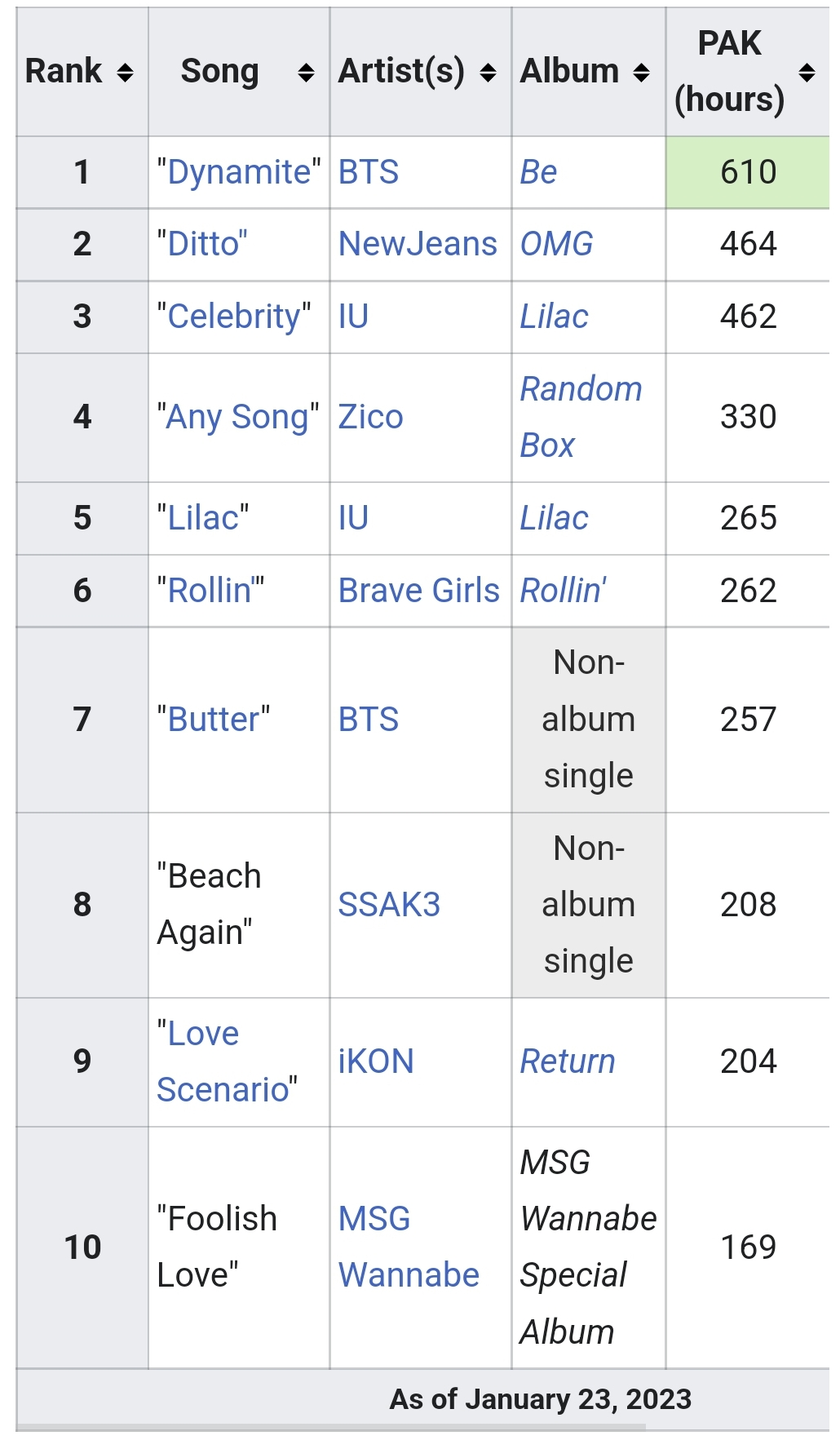Open the Return album link

[568, 1061]
